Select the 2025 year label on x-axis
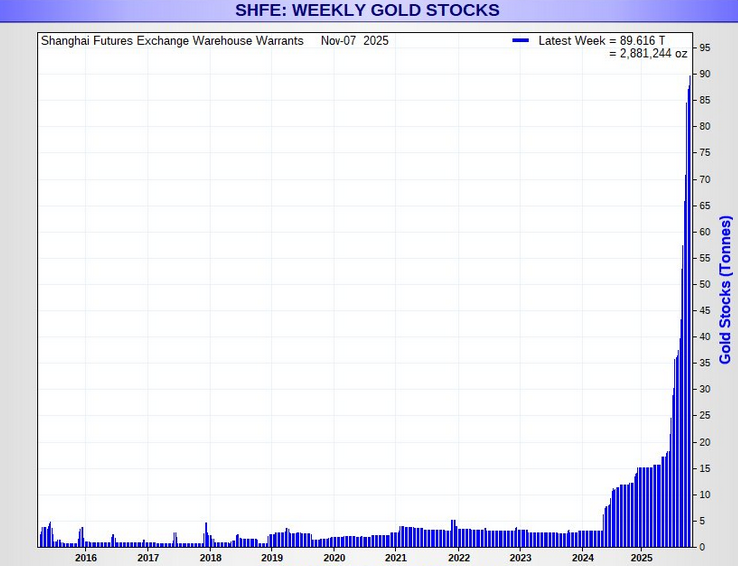This screenshot has width=738, height=566. [641, 557]
